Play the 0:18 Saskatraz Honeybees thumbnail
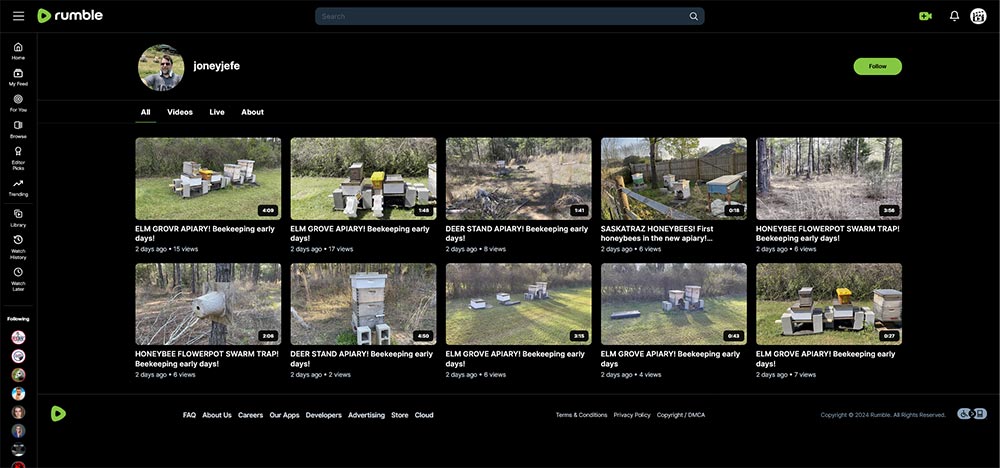The image size is (1000, 468). click(x=673, y=179)
